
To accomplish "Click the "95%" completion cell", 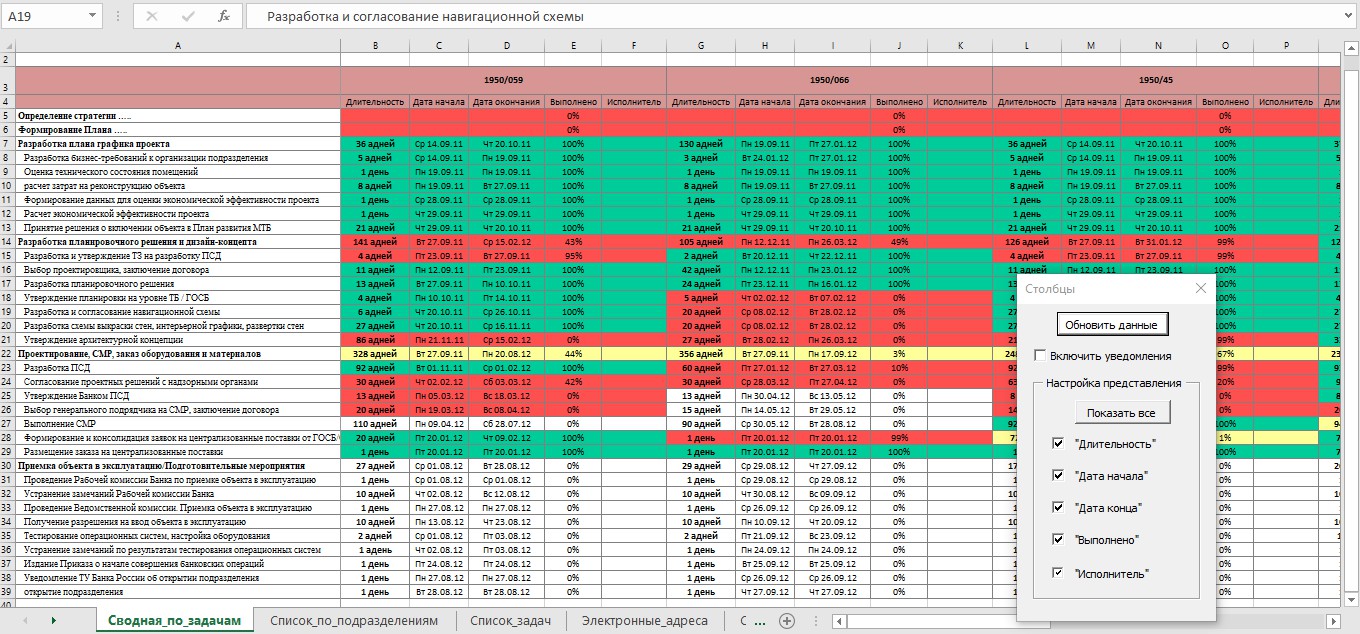I will [x=573, y=256].
